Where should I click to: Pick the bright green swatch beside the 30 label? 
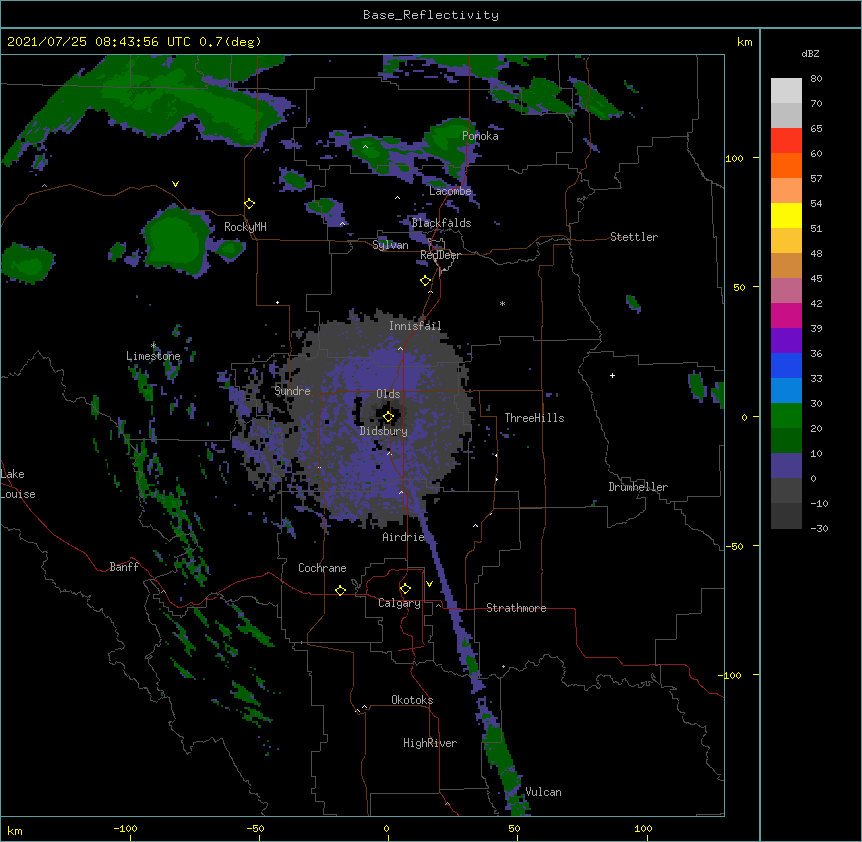tap(786, 416)
